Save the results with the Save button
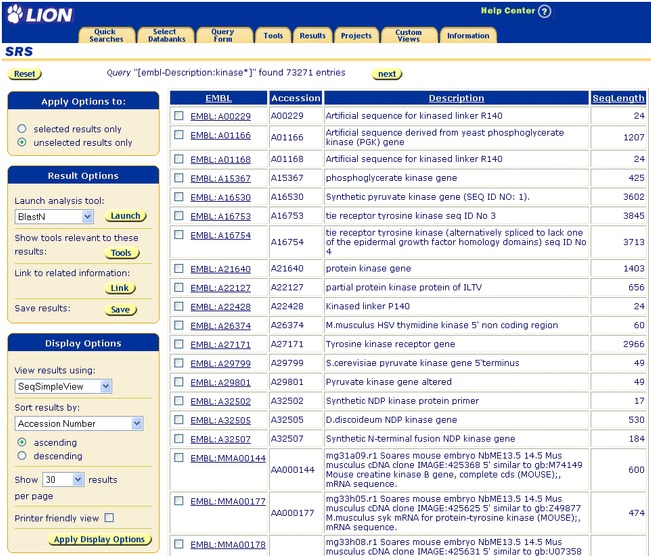The image size is (651, 556). [120, 309]
